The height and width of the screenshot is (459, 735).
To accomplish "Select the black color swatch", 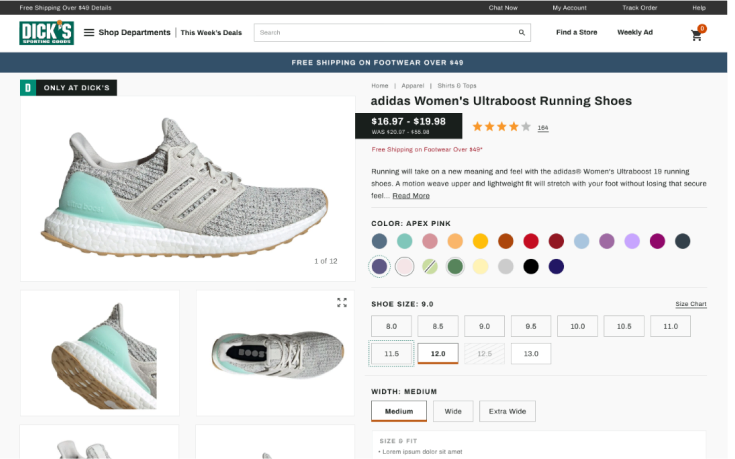I will [531, 266].
